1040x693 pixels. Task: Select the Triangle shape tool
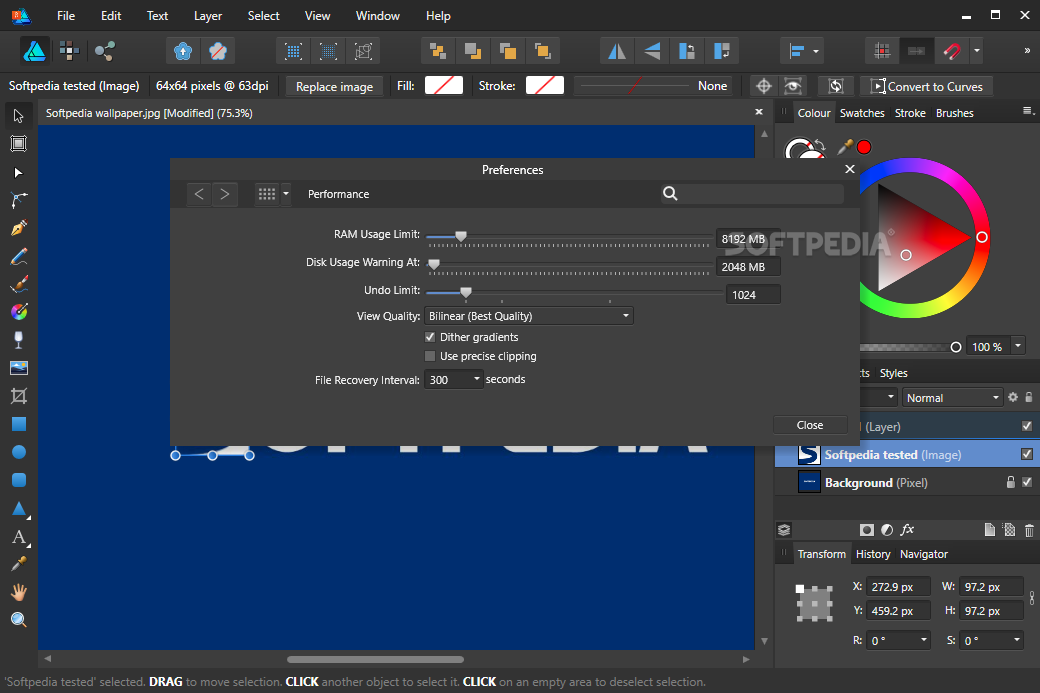[19, 509]
